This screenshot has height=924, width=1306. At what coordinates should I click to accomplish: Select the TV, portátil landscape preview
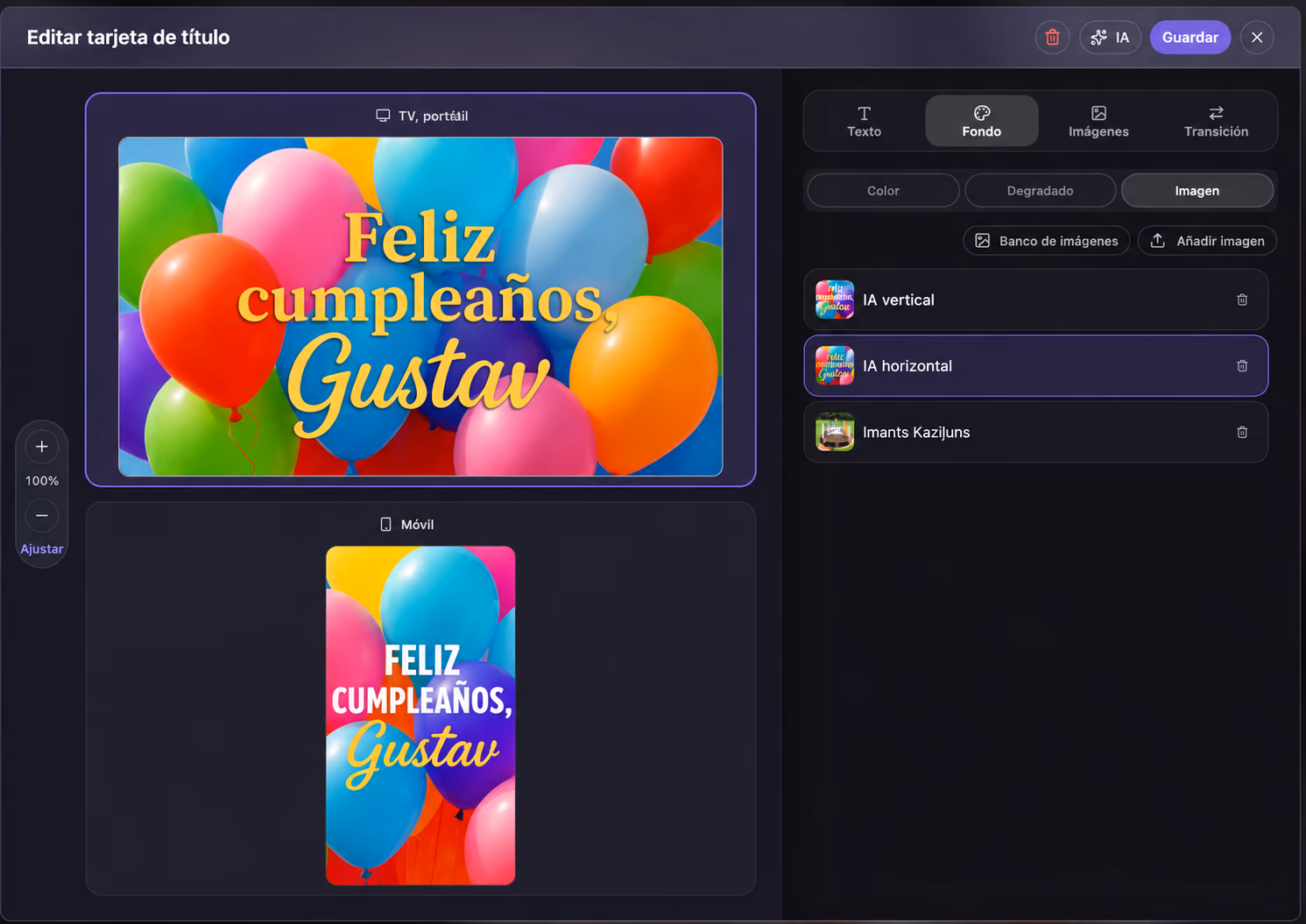tap(420, 307)
